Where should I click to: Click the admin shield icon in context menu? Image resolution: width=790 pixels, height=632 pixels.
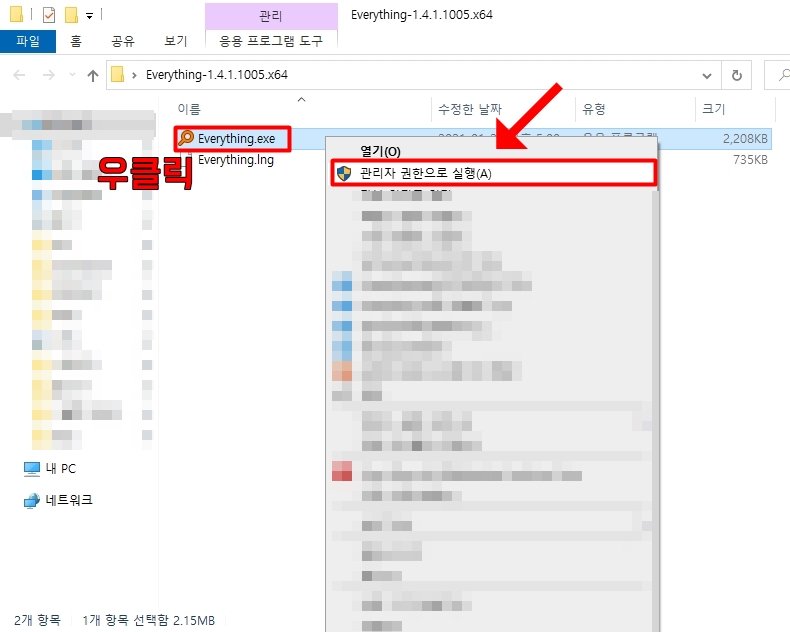(x=344, y=173)
